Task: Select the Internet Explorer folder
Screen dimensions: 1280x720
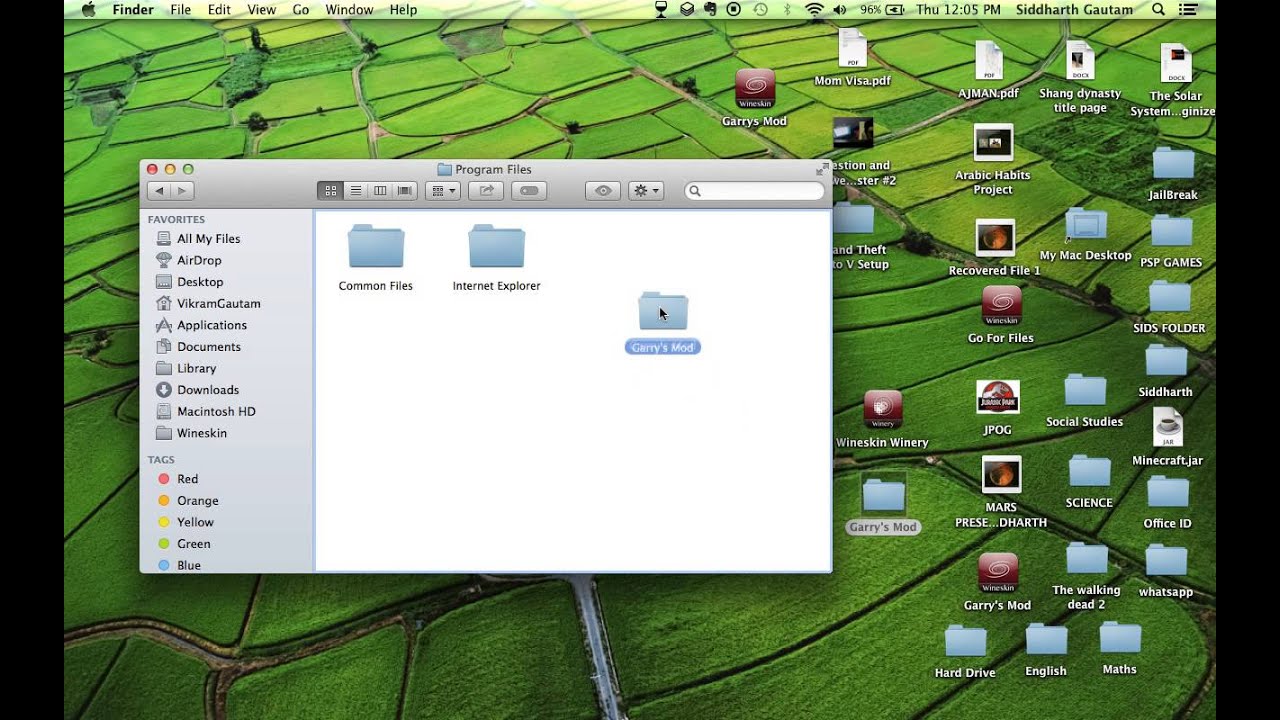Action: pos(496,258)
